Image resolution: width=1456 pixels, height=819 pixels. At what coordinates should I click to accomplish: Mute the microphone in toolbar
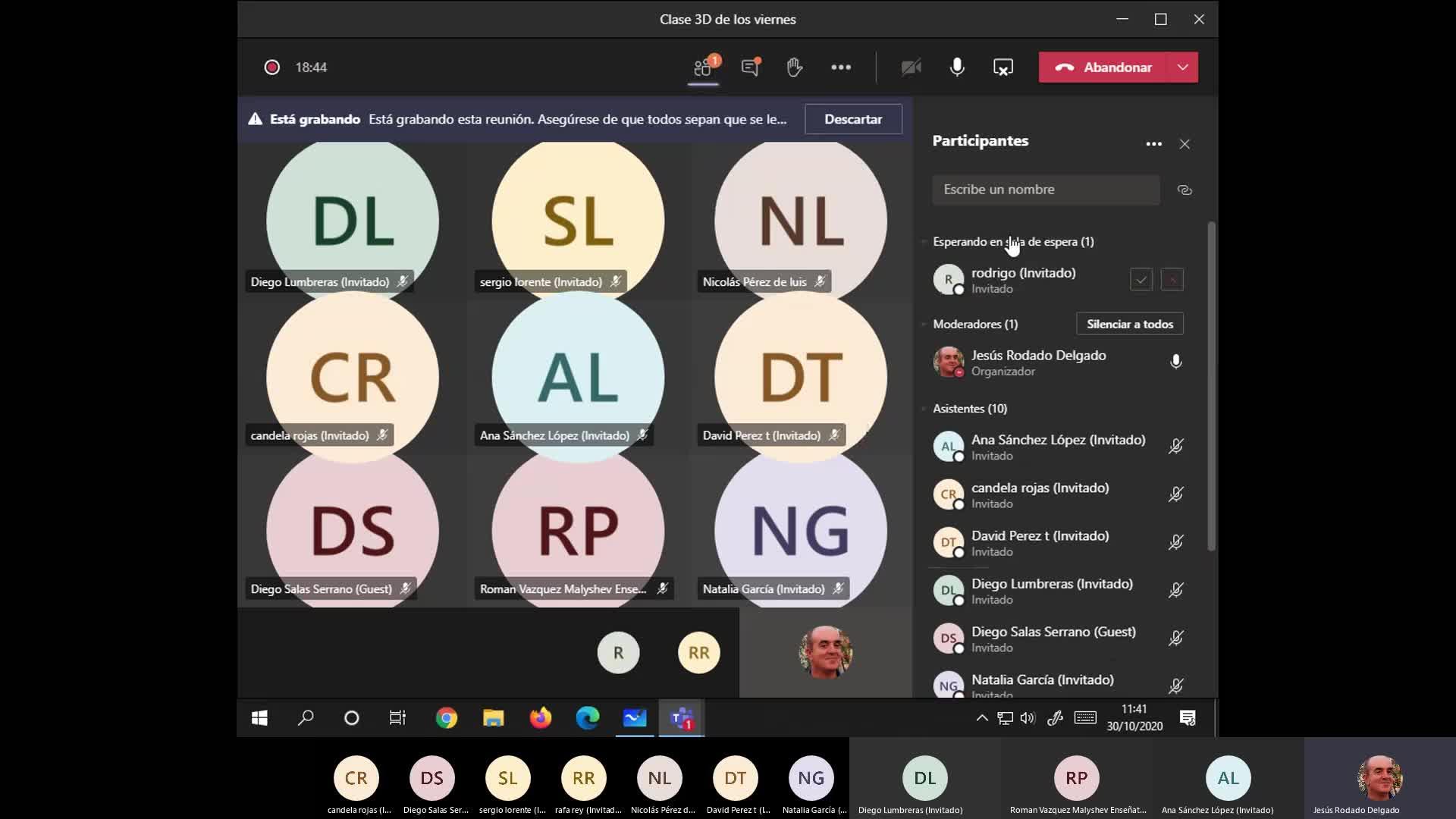pyautogui.click(x=957, y=67)
